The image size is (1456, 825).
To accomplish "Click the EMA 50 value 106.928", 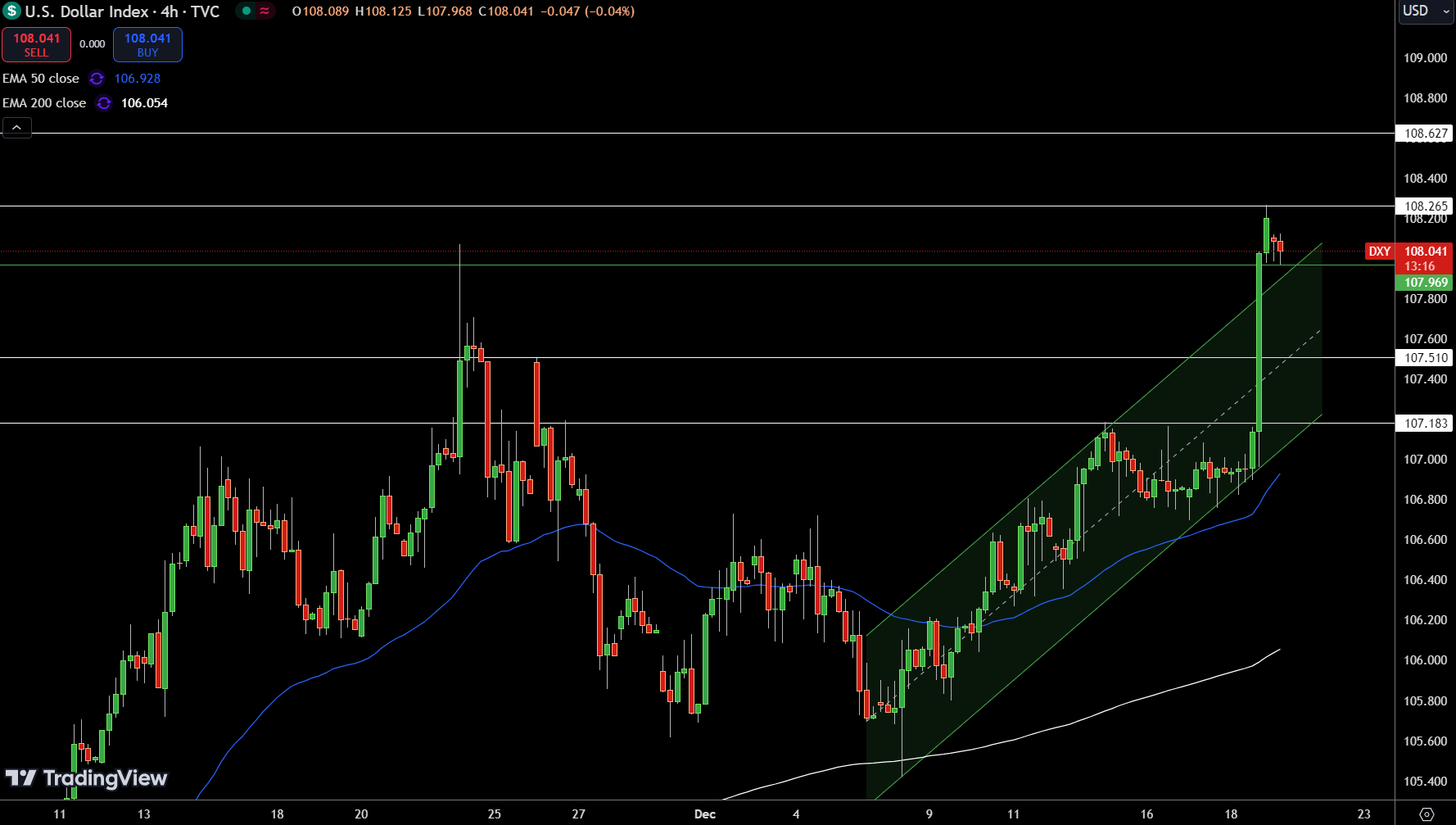I will [x=138, y=79].
